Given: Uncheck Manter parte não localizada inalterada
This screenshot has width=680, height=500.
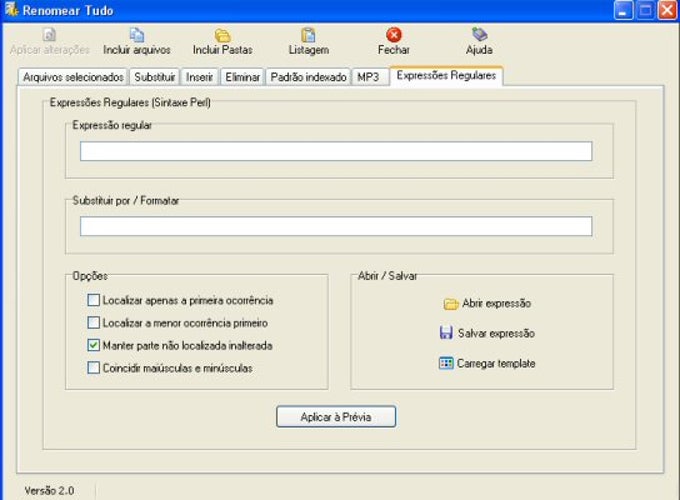Looking at the screenshot, I should pyautogui.click(x=94, y=345).
